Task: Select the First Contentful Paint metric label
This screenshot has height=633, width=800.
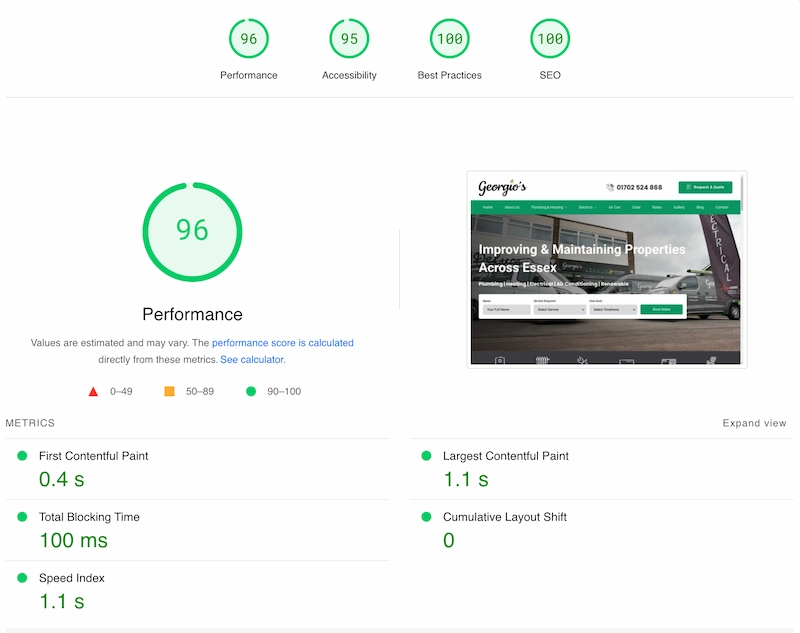Action: tap(93, 456)
